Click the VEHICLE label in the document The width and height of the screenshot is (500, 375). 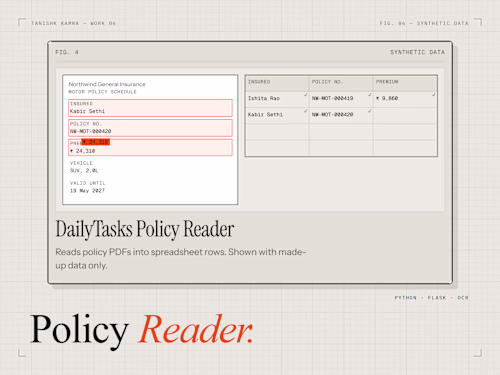point(81,163)
